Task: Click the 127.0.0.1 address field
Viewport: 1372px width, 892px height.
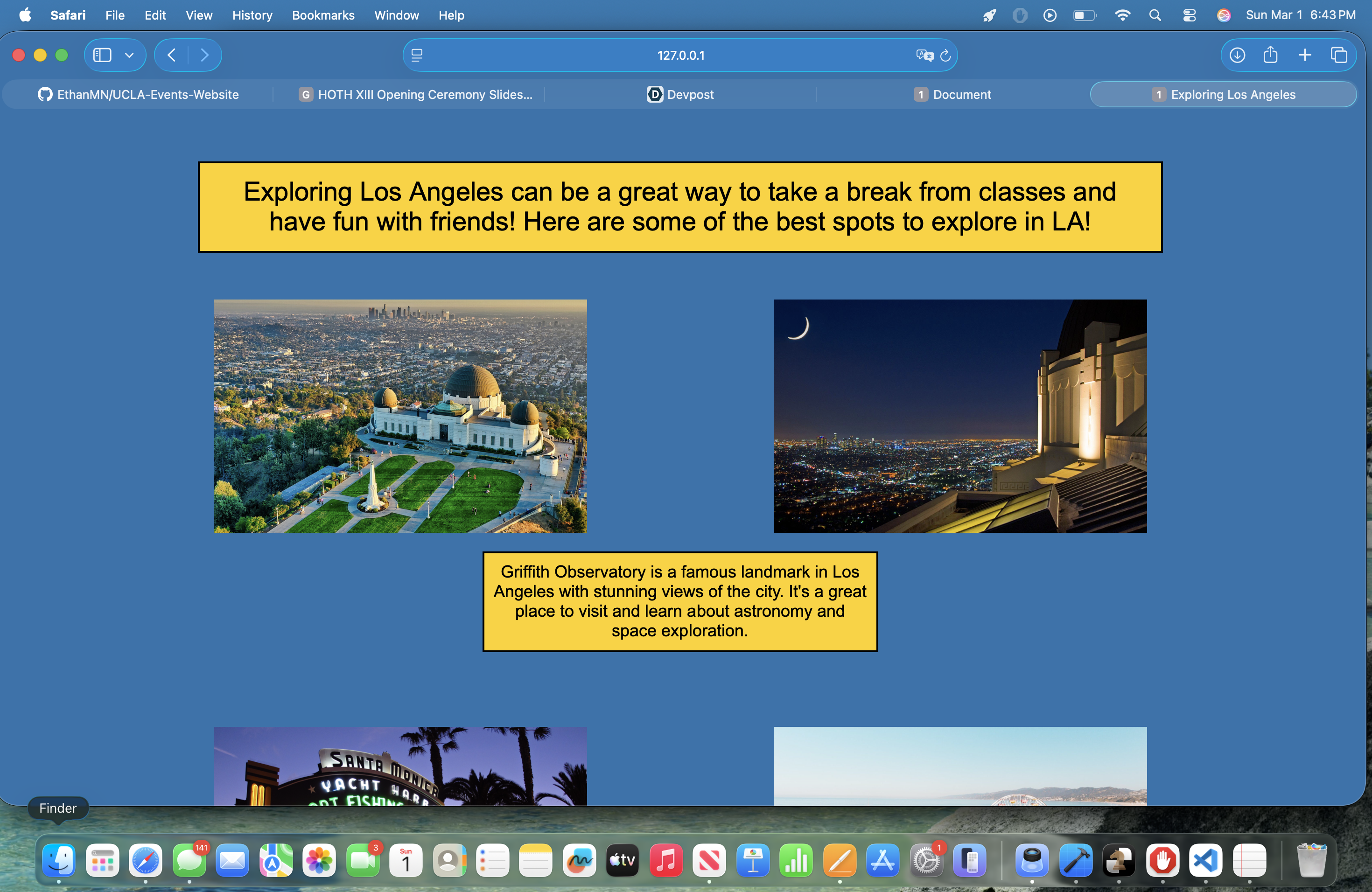Action: 680,56
